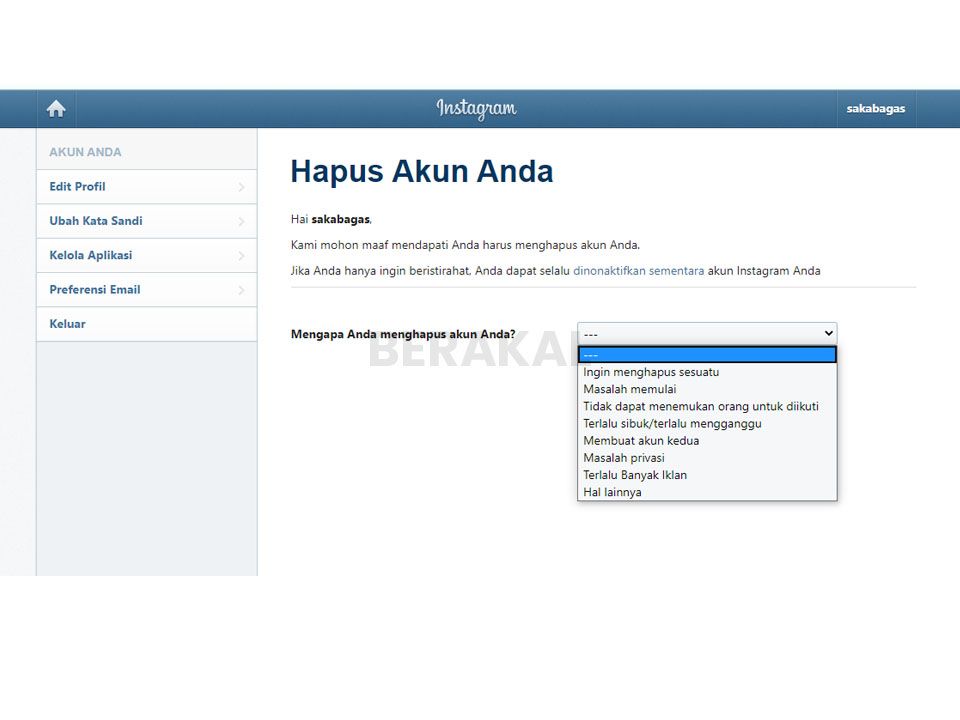Image resolution: width=960 pixels, height=720 pixels.
Task: Collapse the reason dropdown box
Action: (707, 334)
